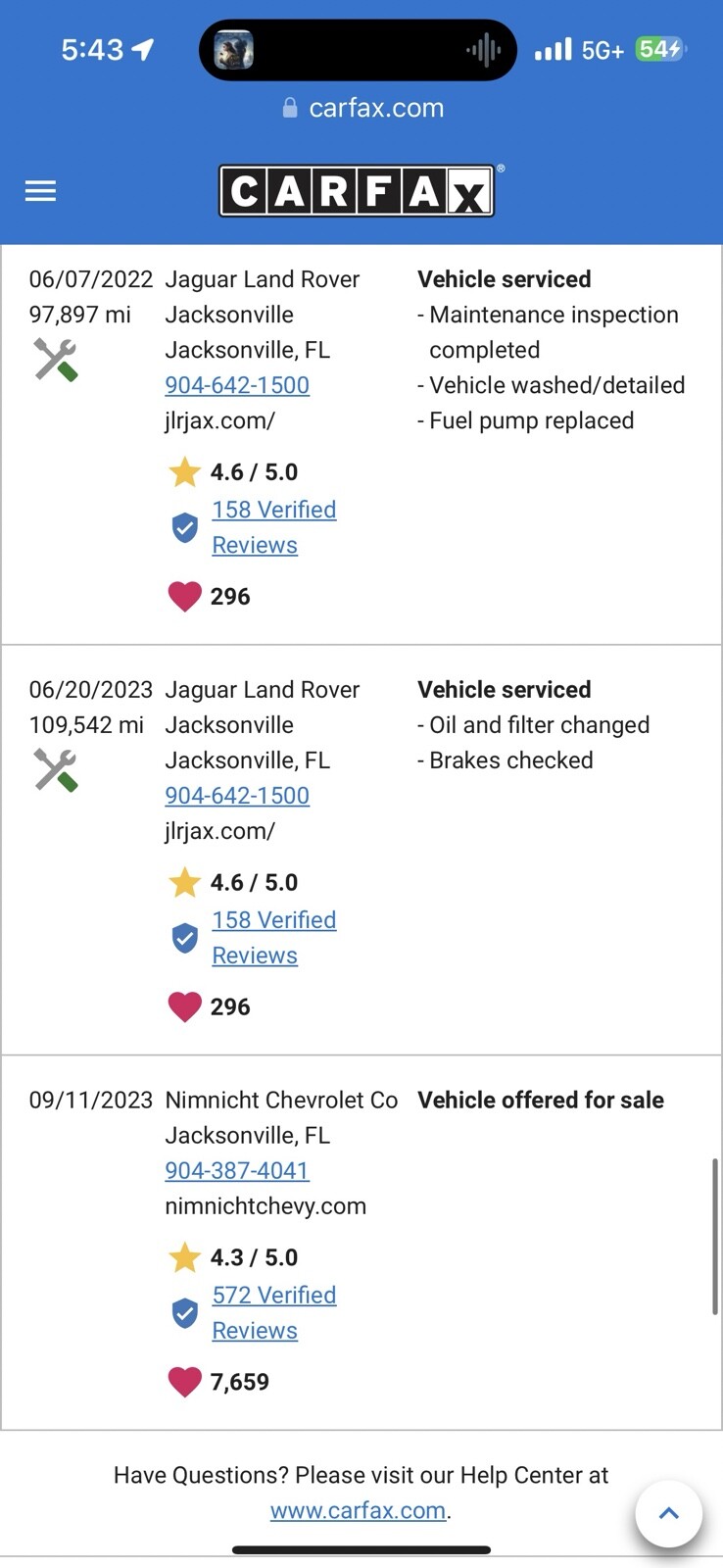
Task: Tap the scroll-to-top arrow button
Action: click(x=668, y=1513)
